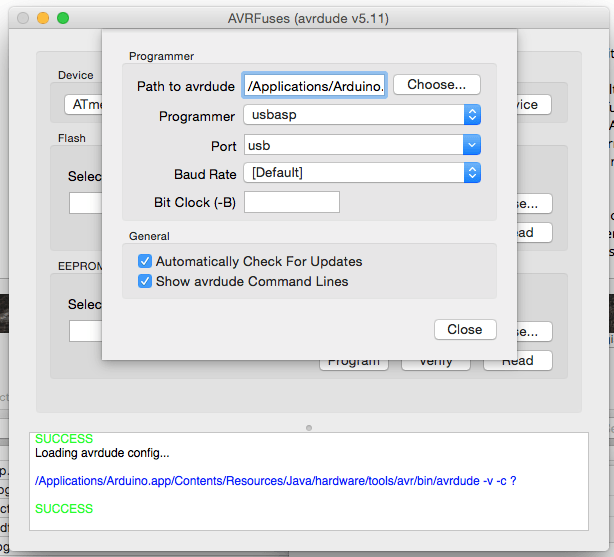Click the Path to avrdude text field
Screen dimensions: 614x557
(x=314, y=86)
